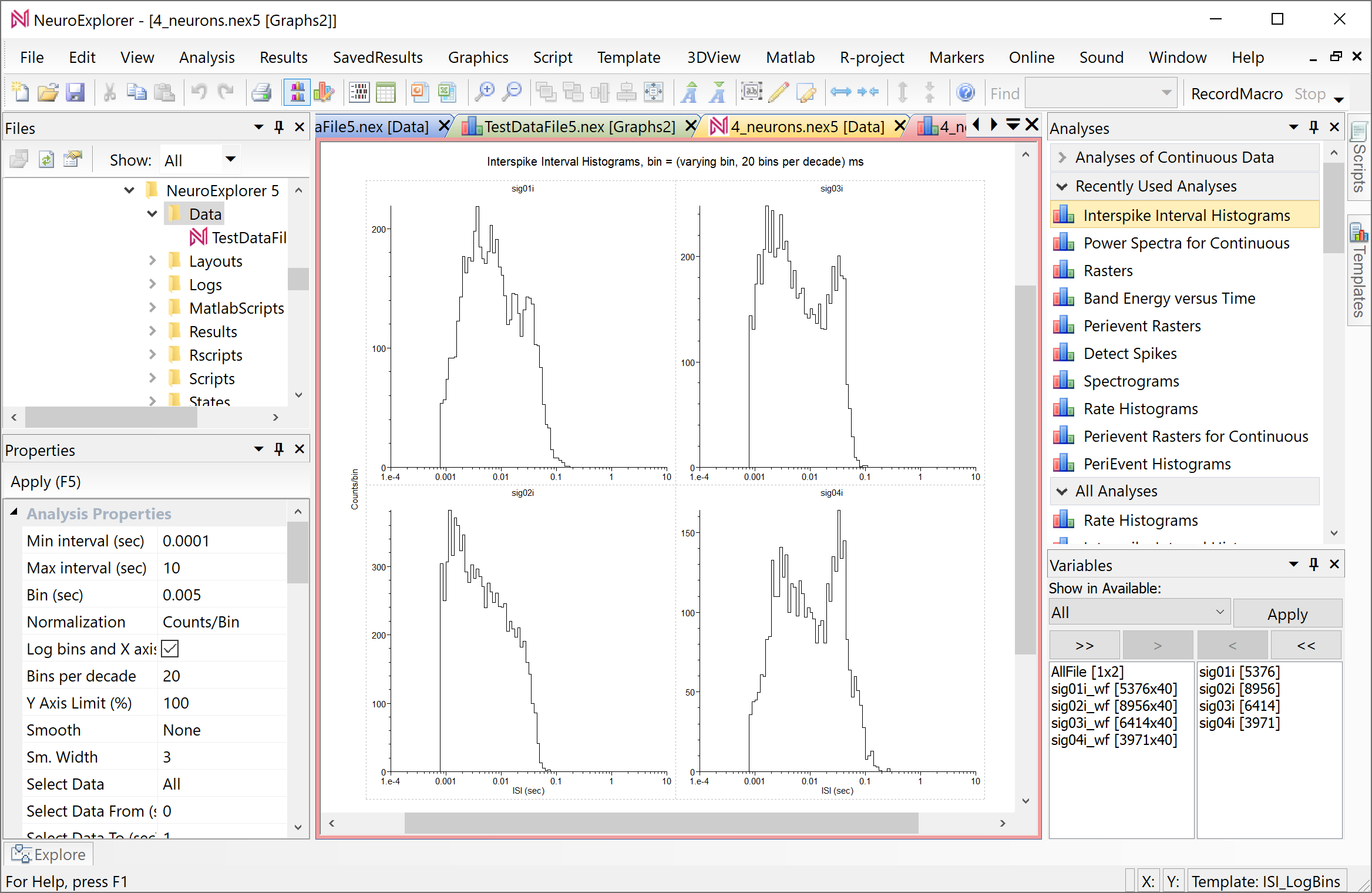Click the Apply button in Variables panel
This screenshot has width=1372, height=893.
[x=1287, y=614]
